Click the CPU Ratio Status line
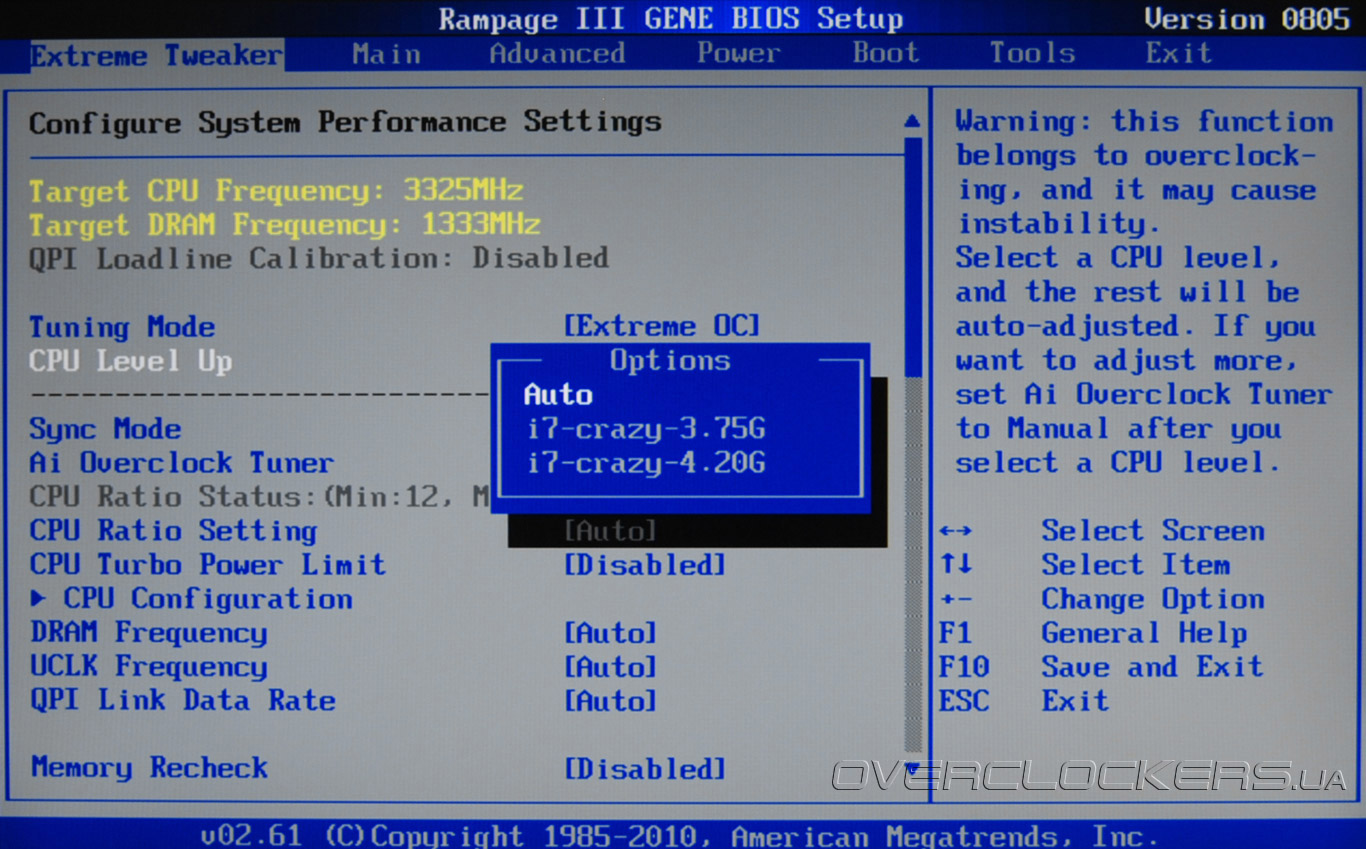 259,497
